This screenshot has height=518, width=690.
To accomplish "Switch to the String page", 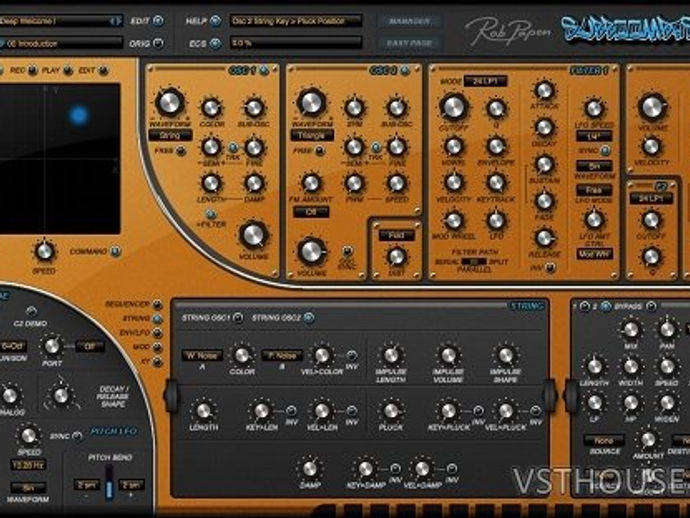I will (x=157, y=318).
